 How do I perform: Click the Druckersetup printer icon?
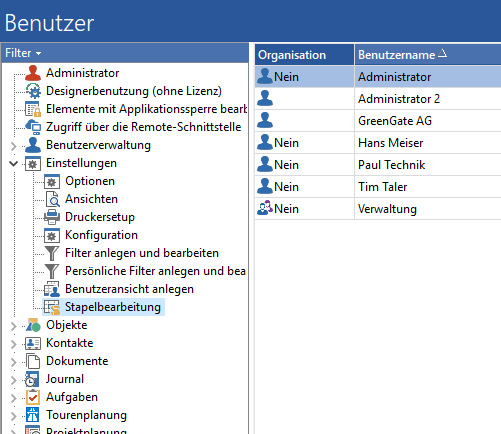click(52, 217)
